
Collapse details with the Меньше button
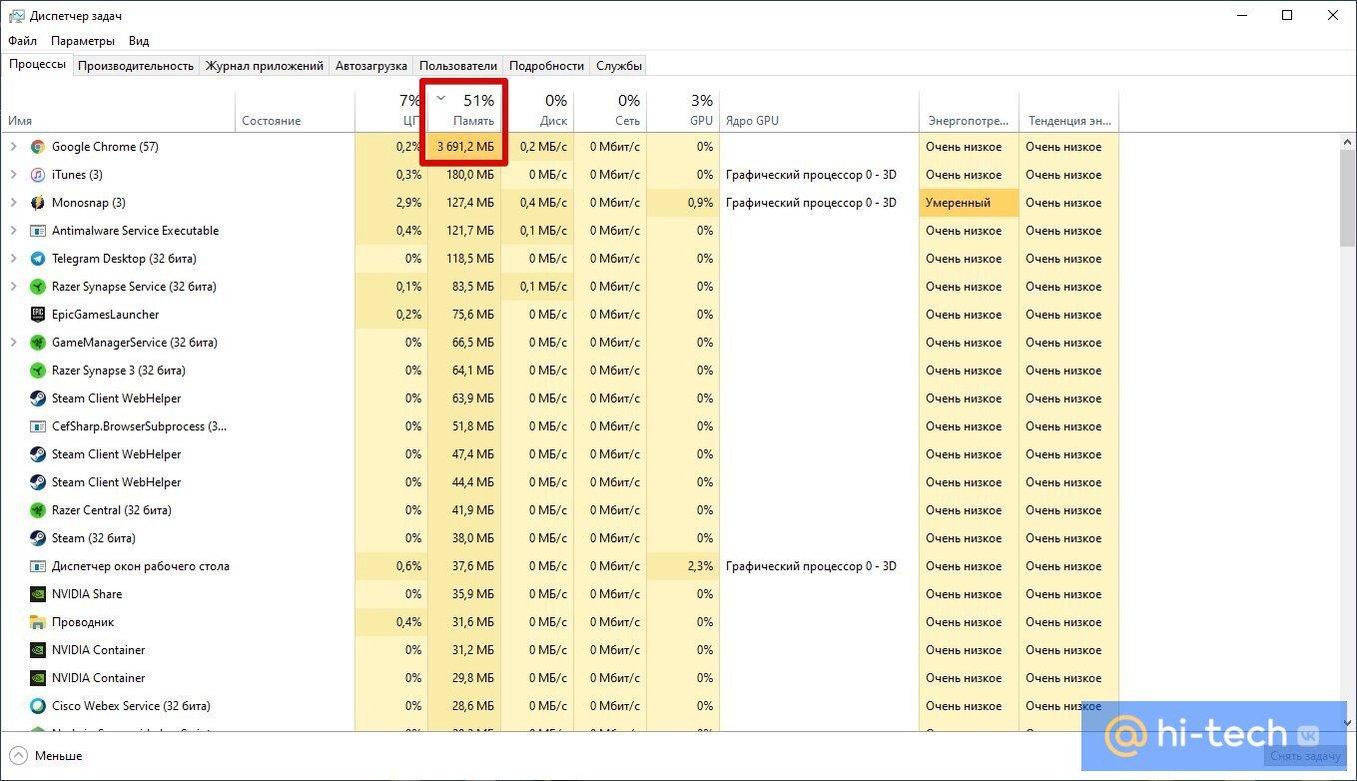coord(46,756)
